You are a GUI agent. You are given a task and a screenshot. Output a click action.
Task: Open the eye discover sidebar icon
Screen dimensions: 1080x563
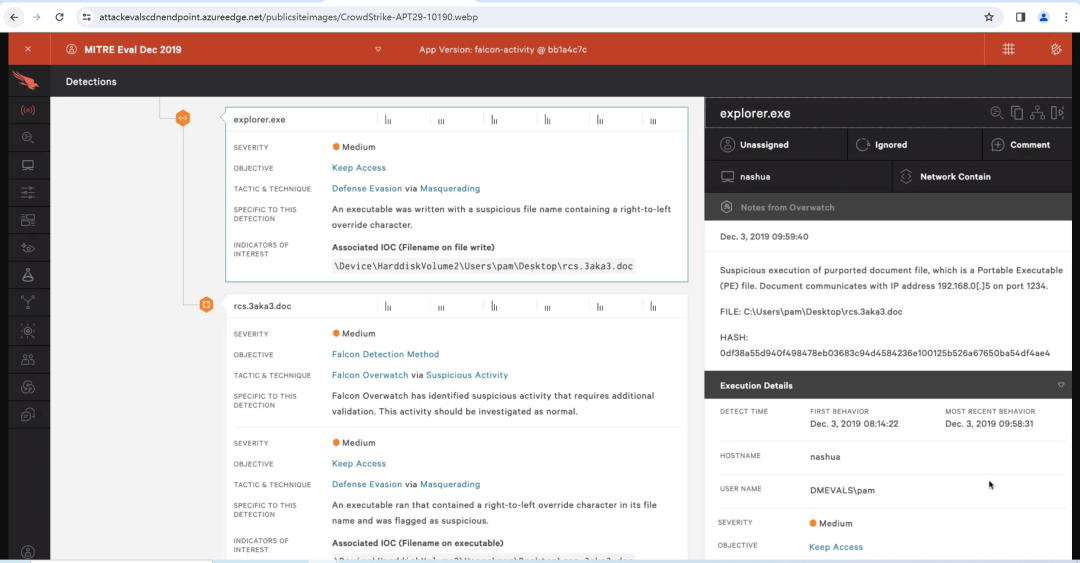click(x=28, y=248)
